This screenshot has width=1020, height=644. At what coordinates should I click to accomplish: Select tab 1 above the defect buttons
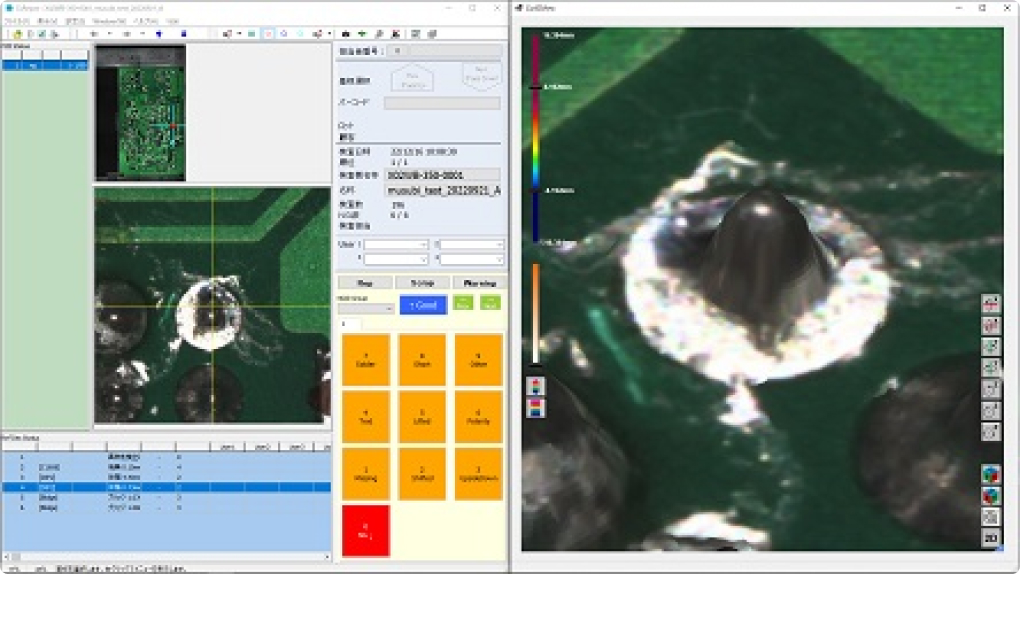347,324
